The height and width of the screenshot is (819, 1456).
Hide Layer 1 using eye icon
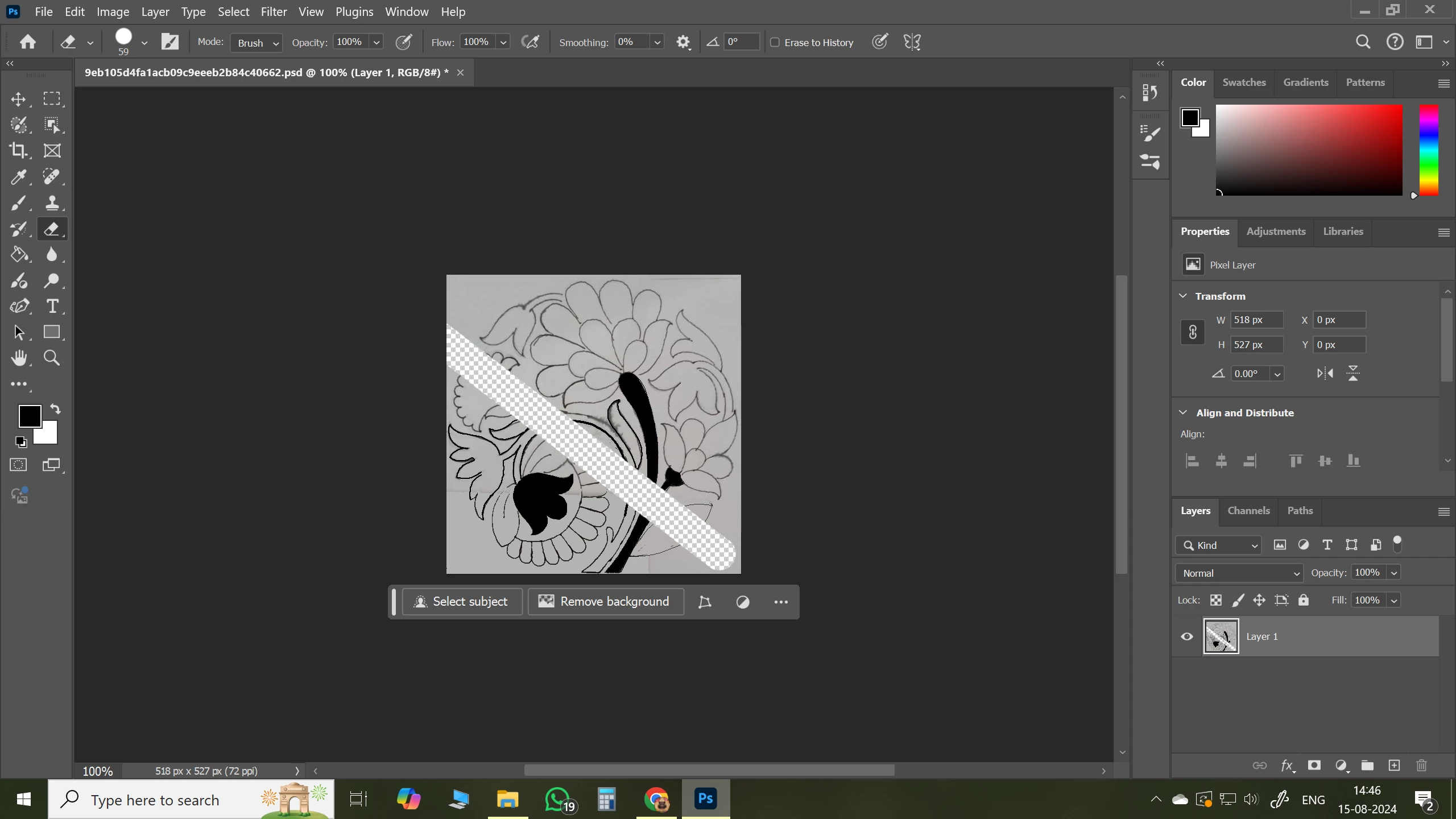[1187, 636]
